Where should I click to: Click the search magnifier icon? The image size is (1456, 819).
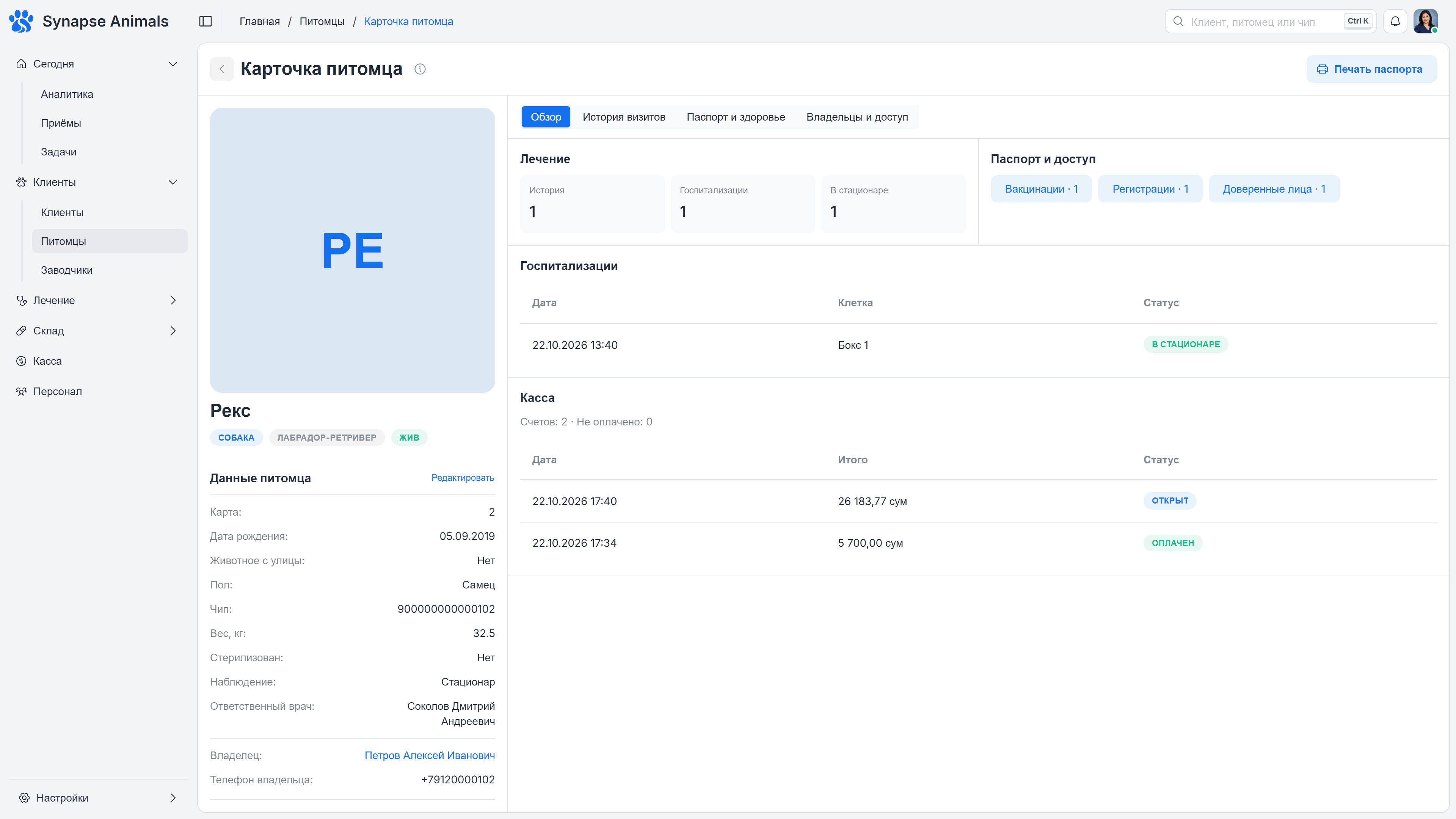click(x=1178, y=22)
